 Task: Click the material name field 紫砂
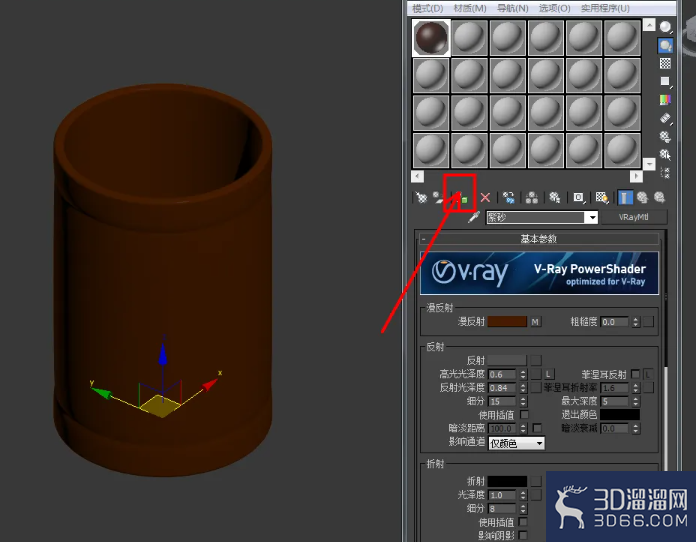(536, 218)
